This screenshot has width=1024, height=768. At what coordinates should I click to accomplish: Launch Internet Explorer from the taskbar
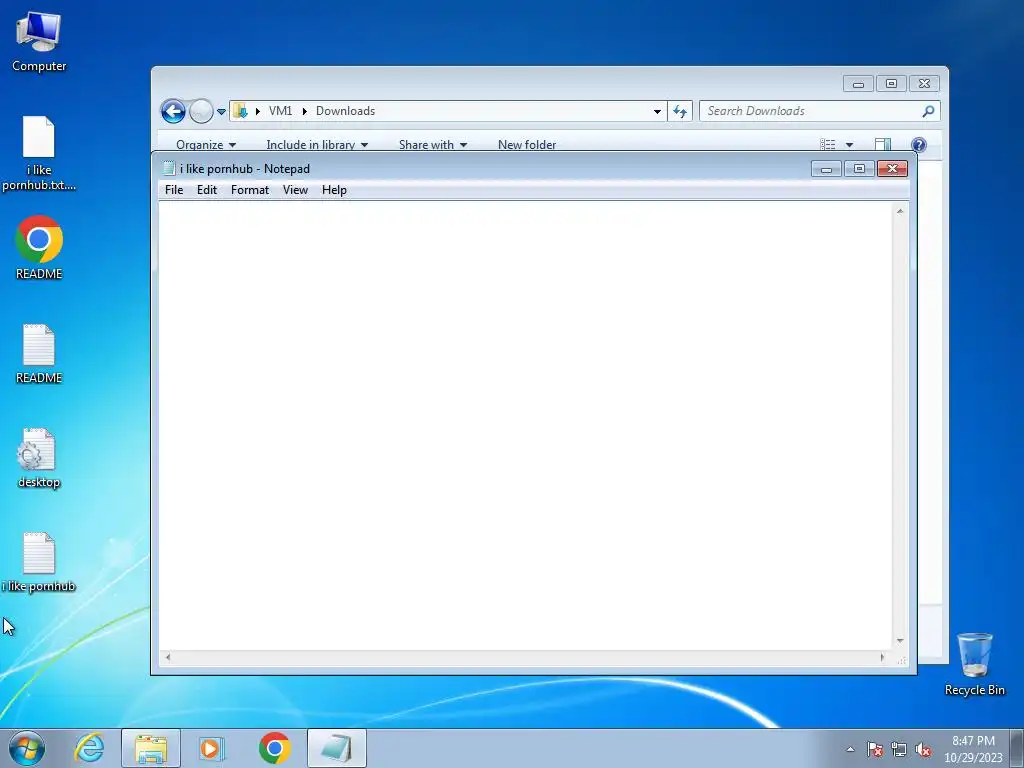tap(89, 748)
